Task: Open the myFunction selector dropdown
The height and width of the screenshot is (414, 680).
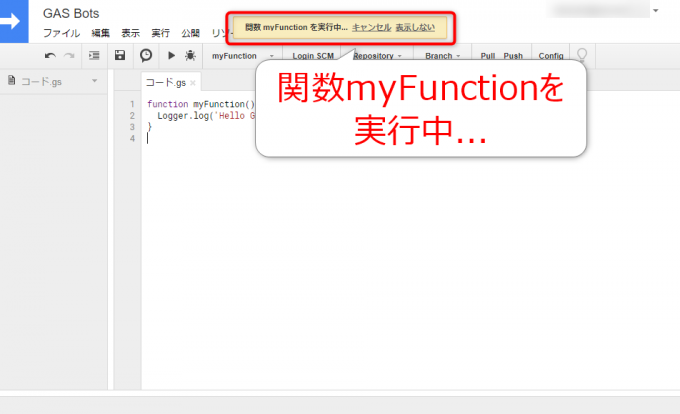Action: [x=242, y=56]
